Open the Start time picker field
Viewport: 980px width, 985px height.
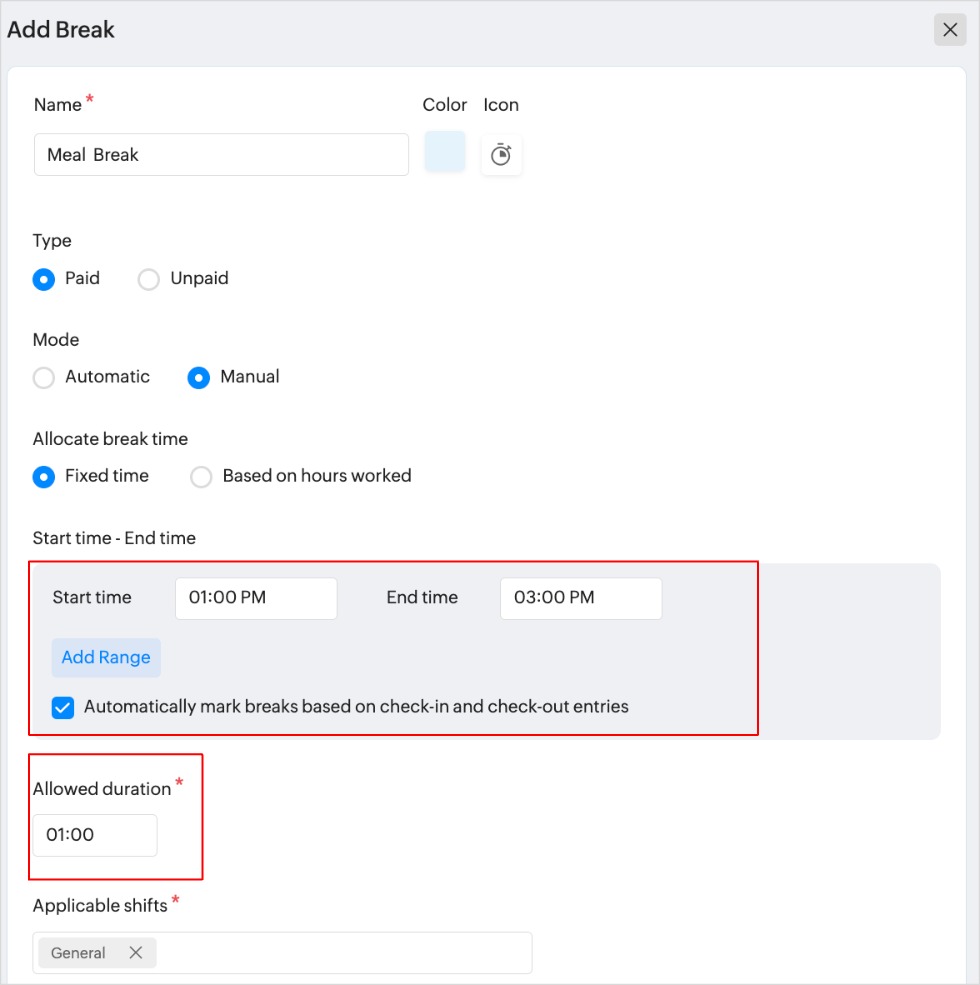click(x=256, y=598)
